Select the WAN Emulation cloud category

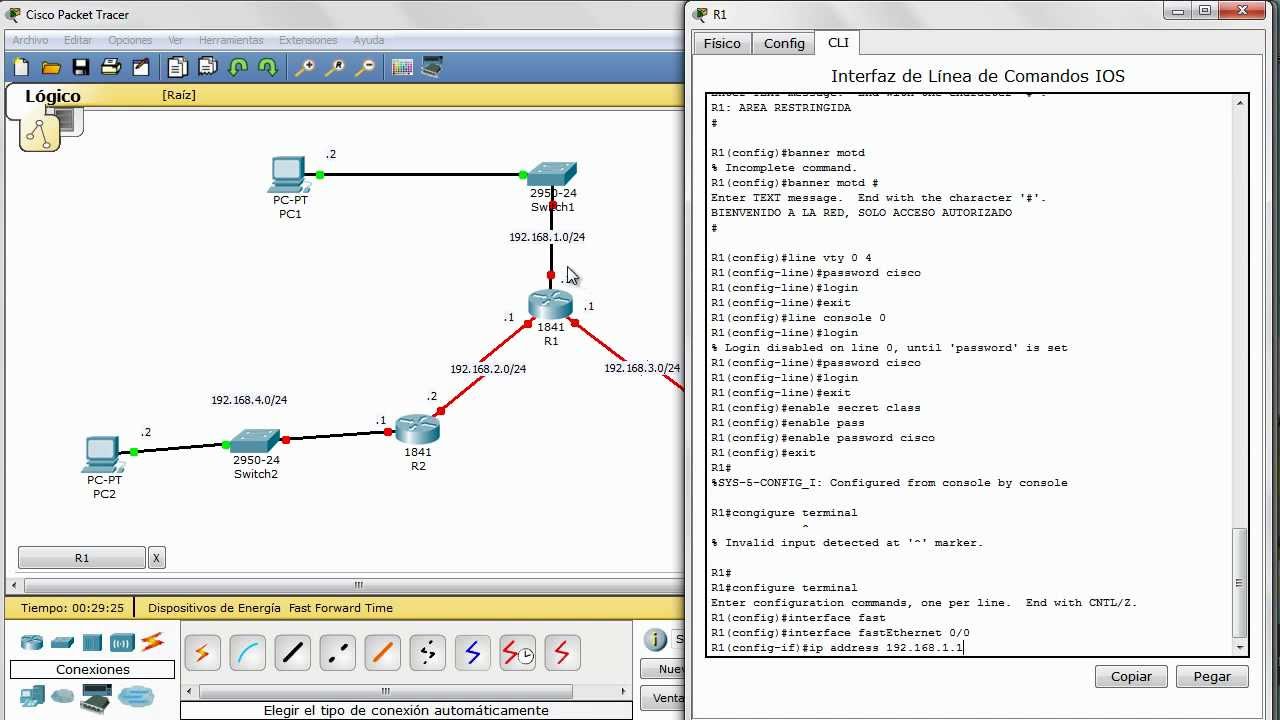point(63,696)
